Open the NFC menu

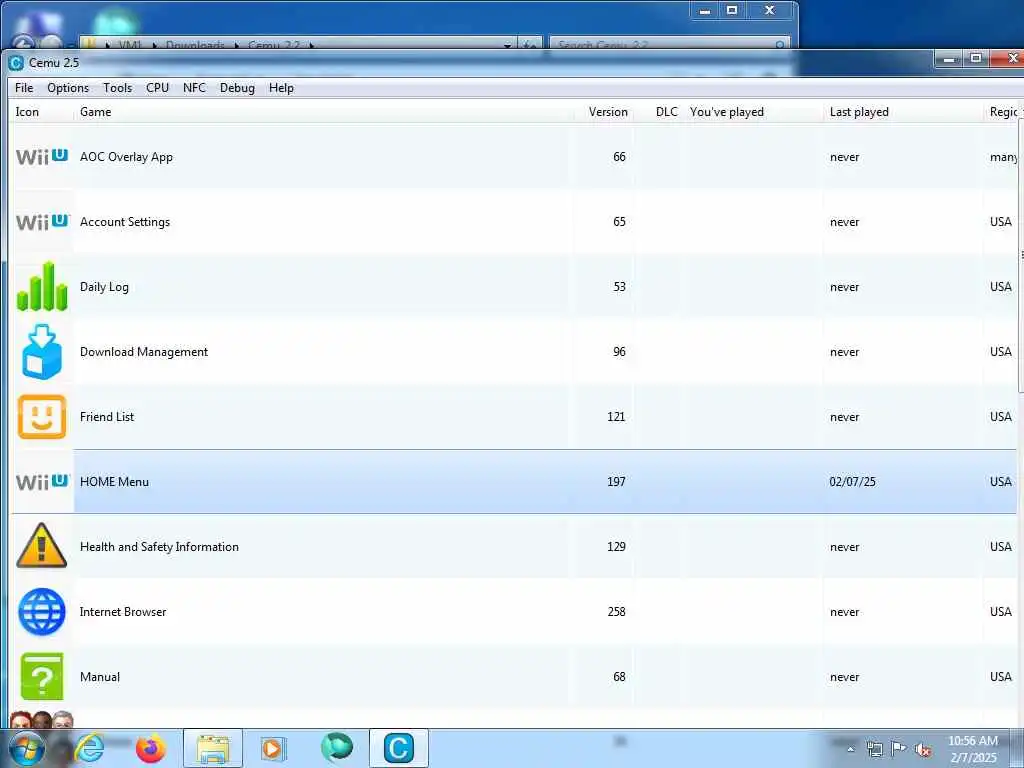(x=194, y=88)
